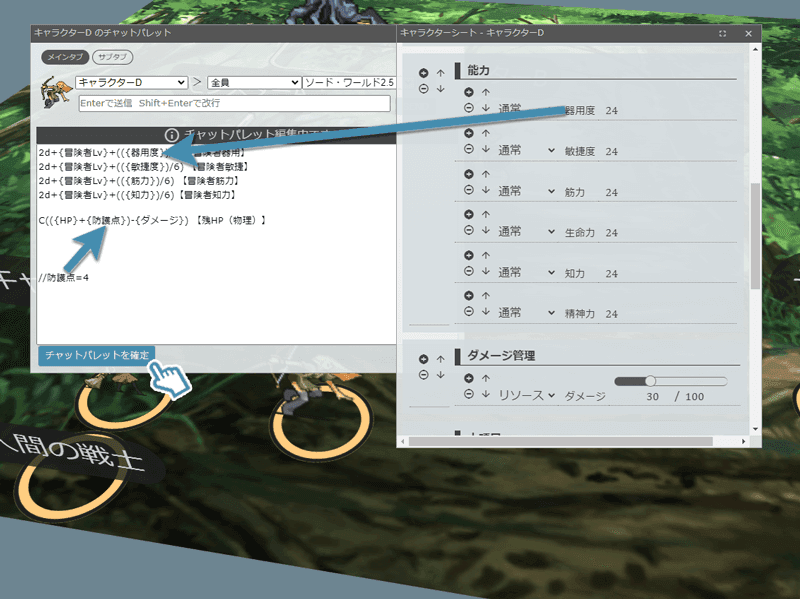
Task: Move ダメージ管理 section up
Action: 440,359
